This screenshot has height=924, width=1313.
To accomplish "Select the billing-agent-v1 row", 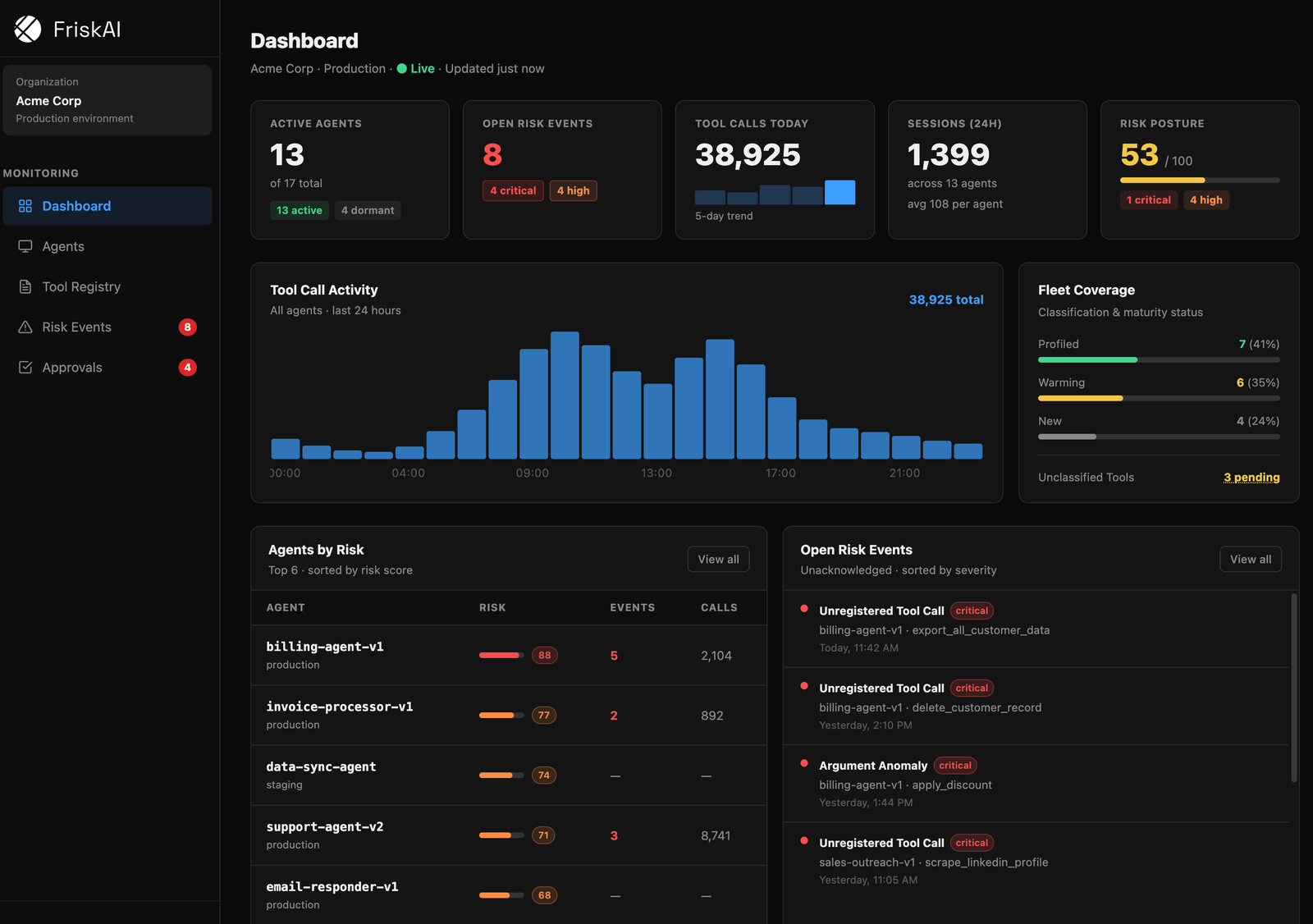I will click(x=509, y=656).
